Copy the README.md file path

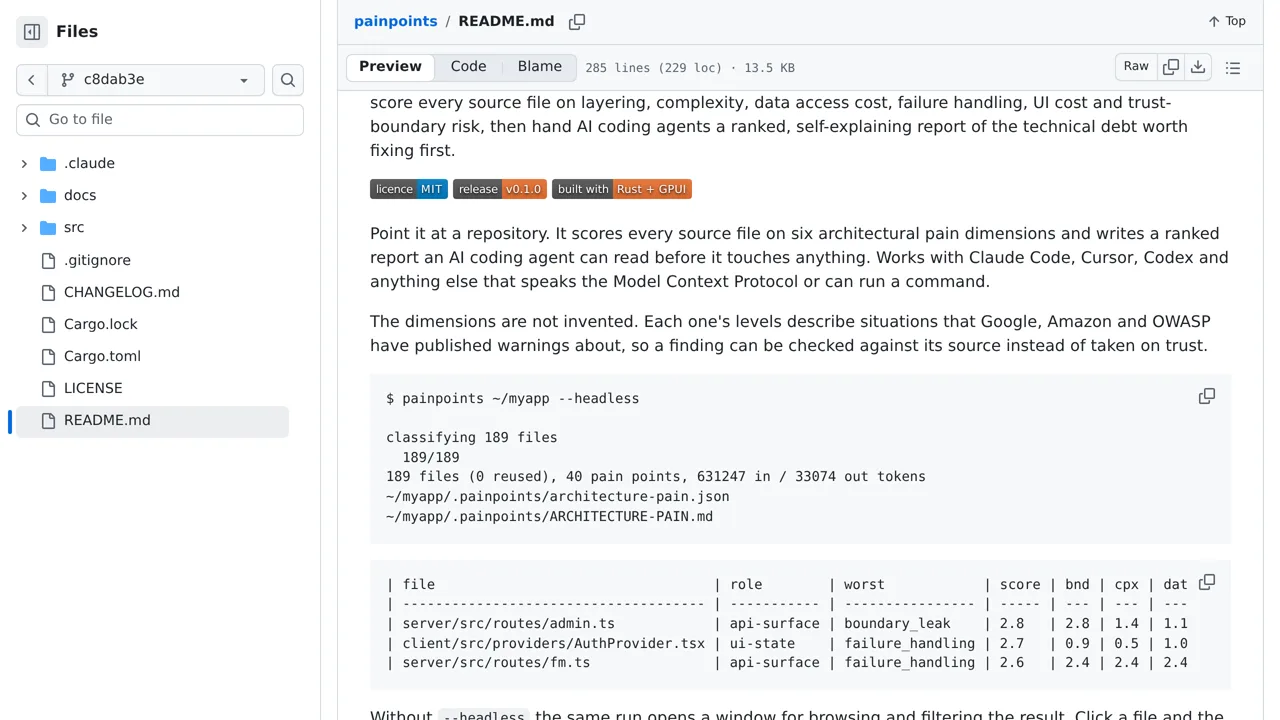coord(577,22)
